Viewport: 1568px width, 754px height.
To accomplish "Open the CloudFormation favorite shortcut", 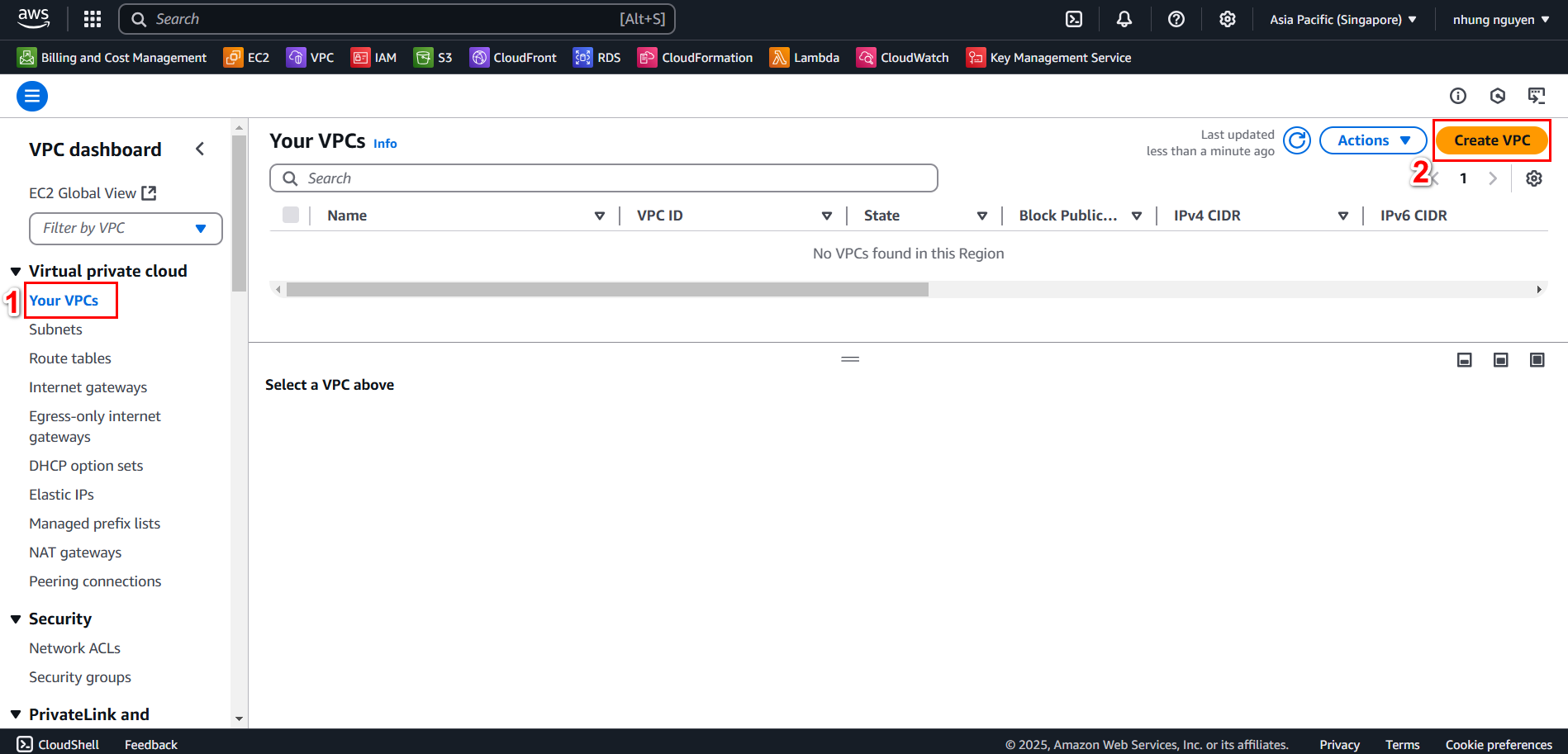I will click(696, 57).
